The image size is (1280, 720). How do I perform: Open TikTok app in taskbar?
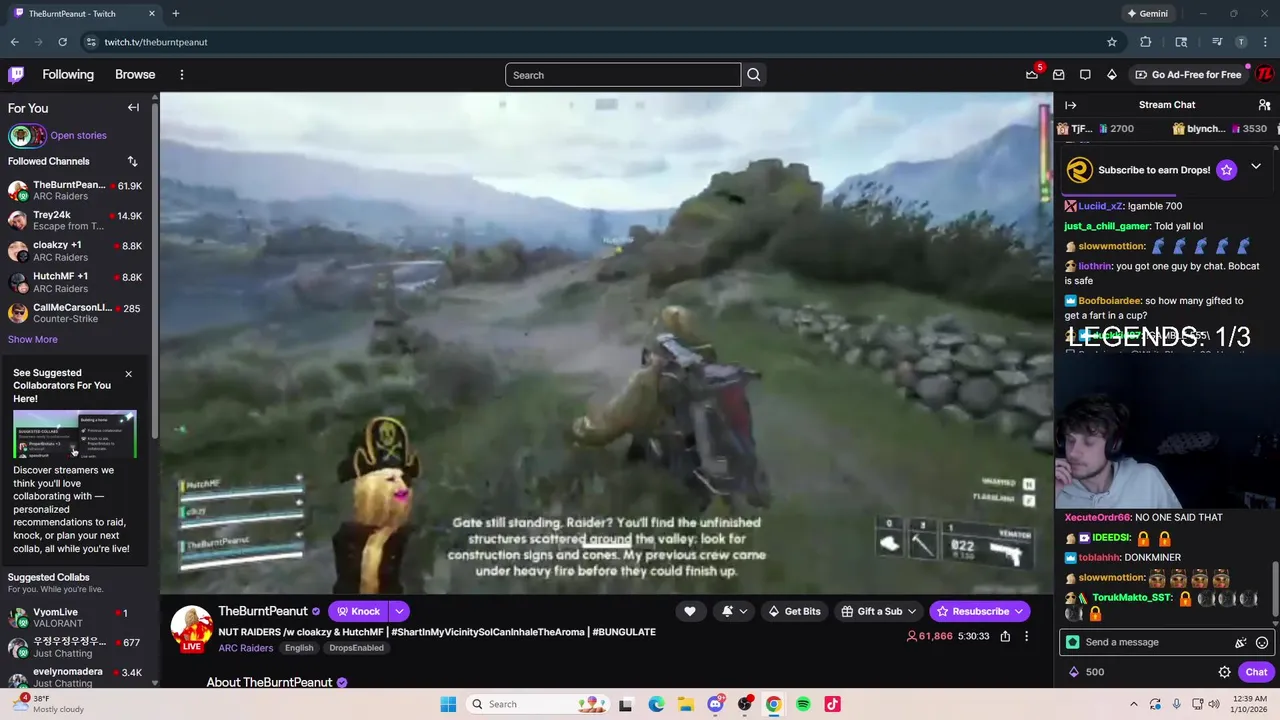832,704
